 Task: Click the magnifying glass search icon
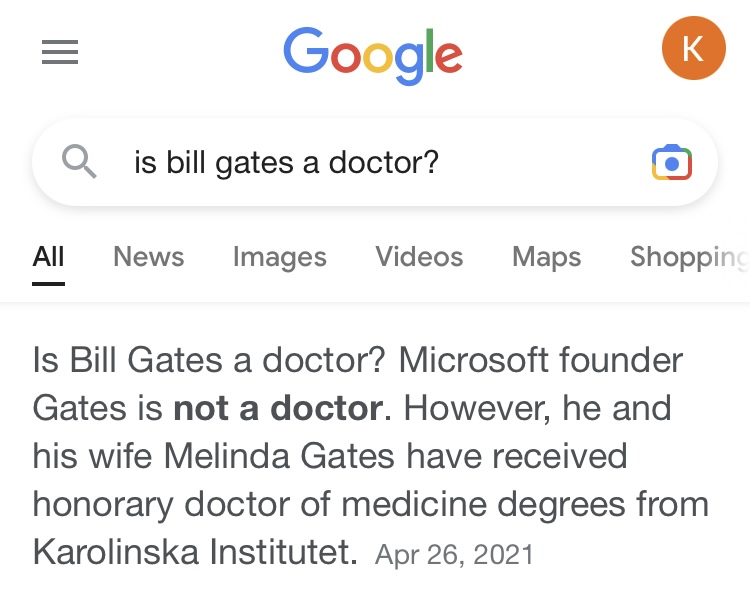(79, 162)
